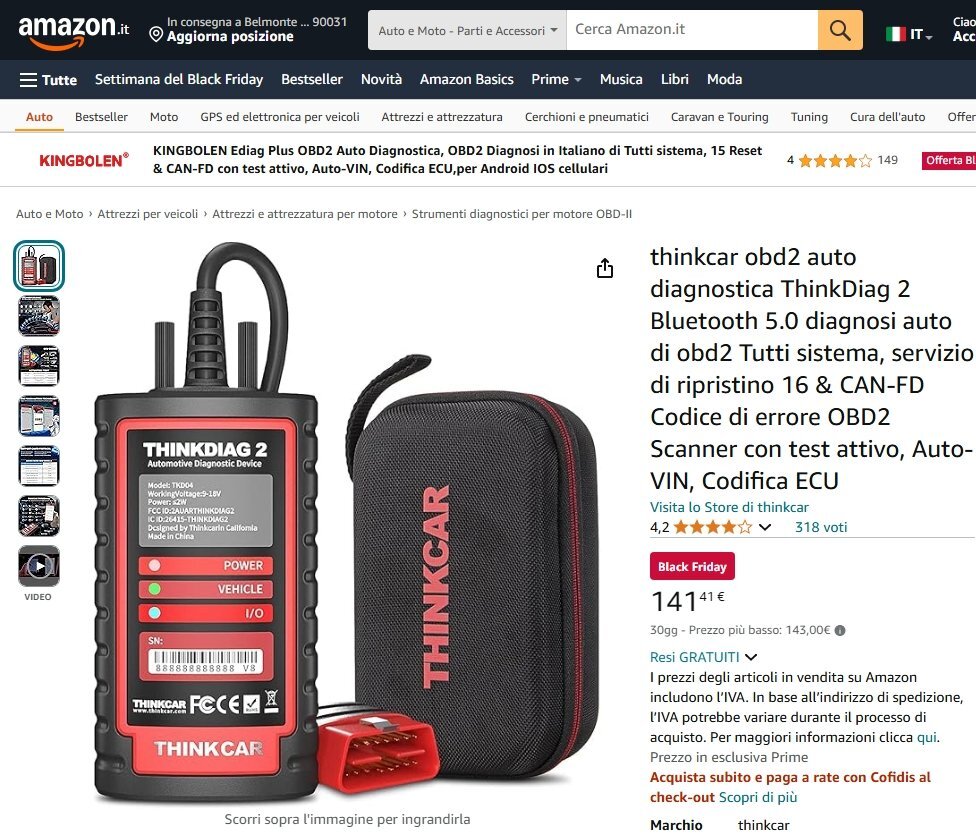The image size is (976, 839).
Task: Click the share icon above product image
Action: 604,268
